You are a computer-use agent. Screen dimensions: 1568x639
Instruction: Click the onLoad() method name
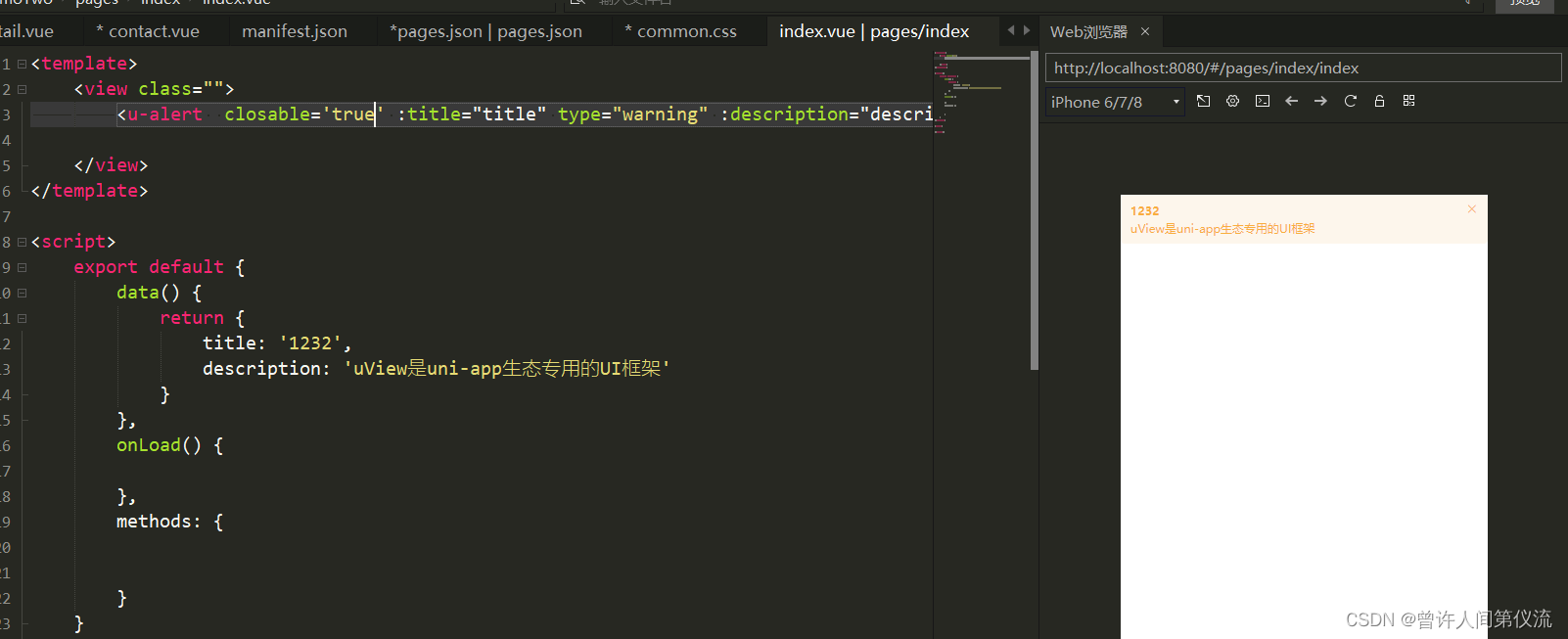[x=159, y=445]
